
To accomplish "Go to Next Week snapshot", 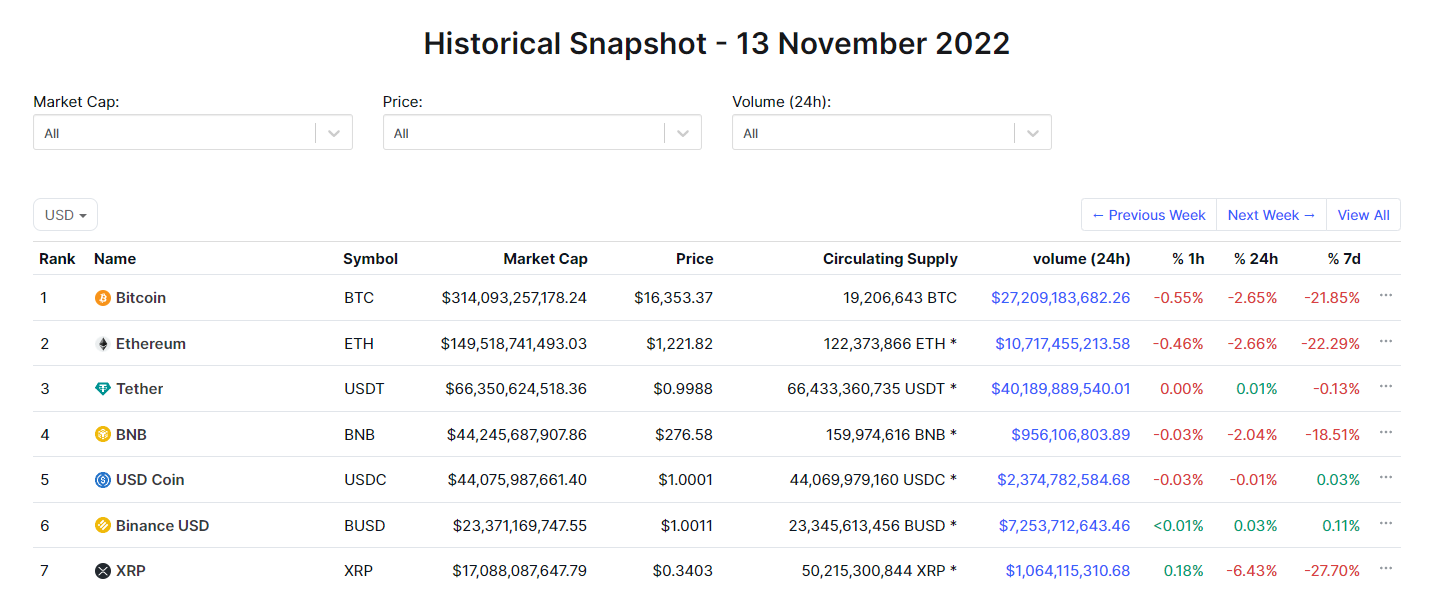I will [1271, 215].
